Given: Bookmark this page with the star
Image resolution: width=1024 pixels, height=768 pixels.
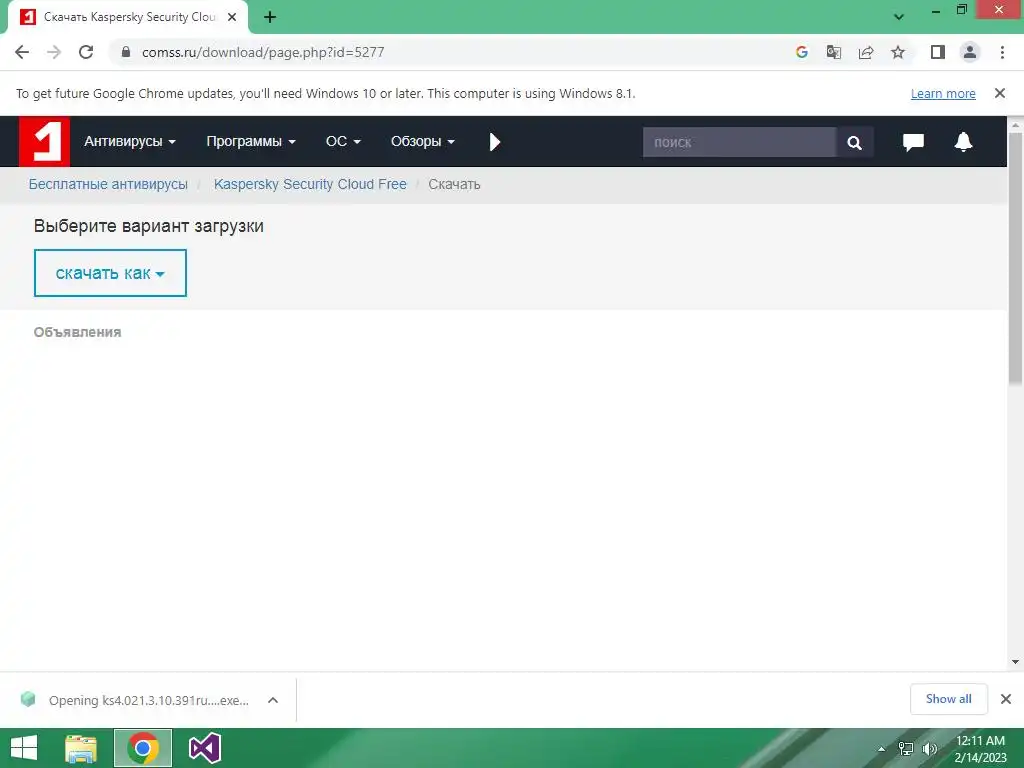Looking at the screenshot, I should point(898,52).
